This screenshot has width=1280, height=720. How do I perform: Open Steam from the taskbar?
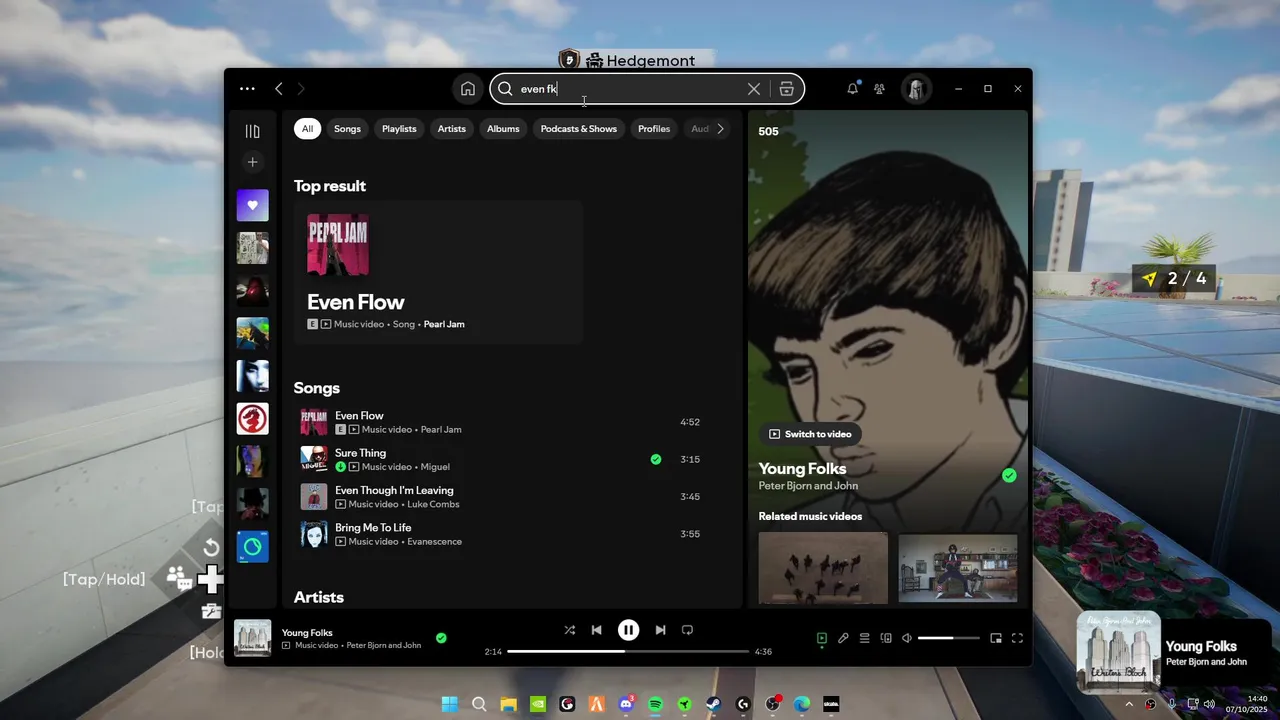tap(714, 704)
